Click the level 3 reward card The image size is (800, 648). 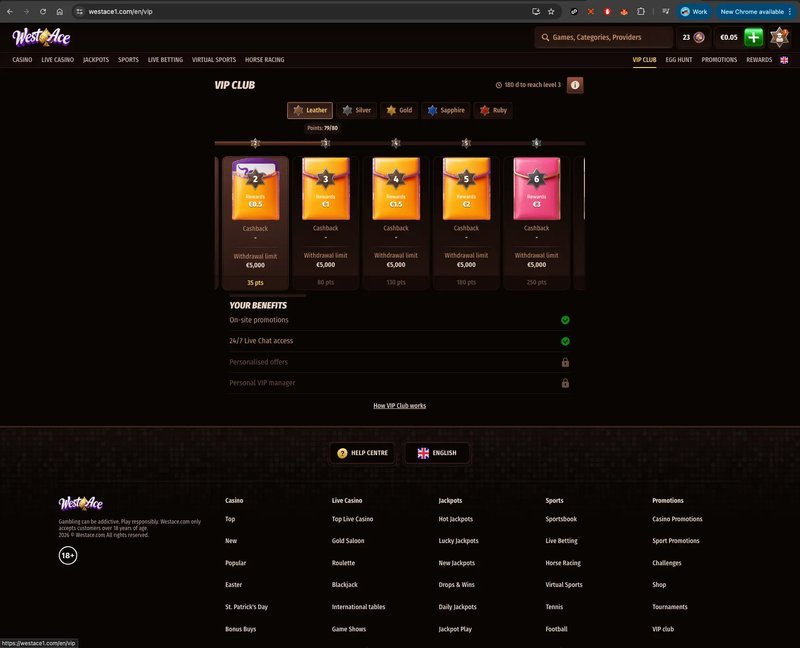pos(326,223)
